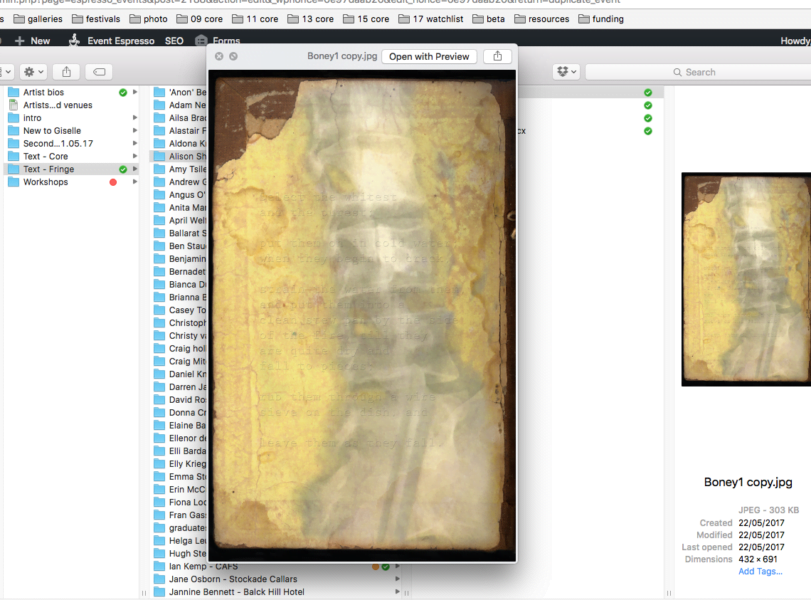Open the Dropbox toolbar menu
The width and height of the screenshot is (811, 600).
tap(566, 72)
